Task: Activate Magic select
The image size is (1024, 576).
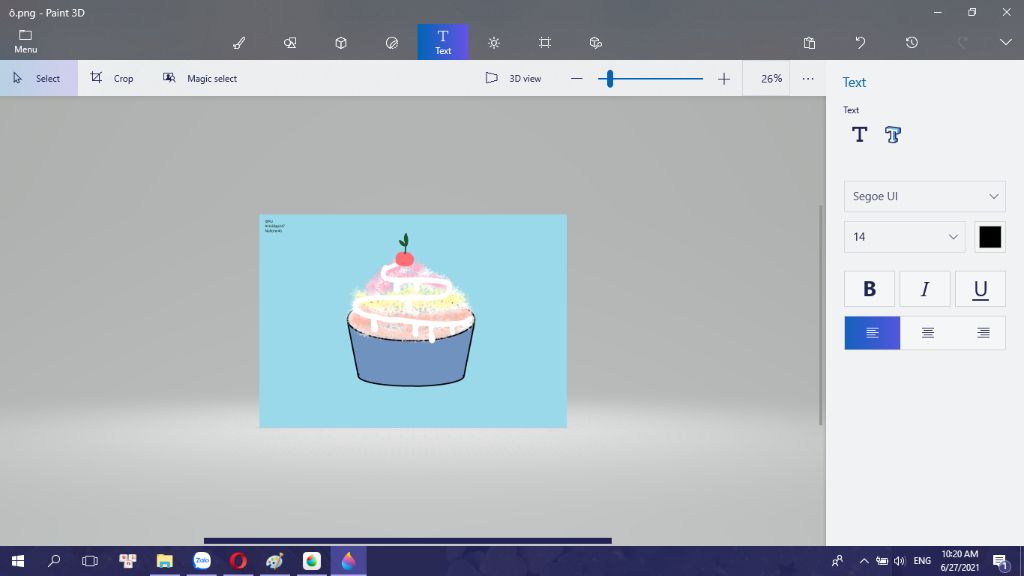Action: pos(200,78)
